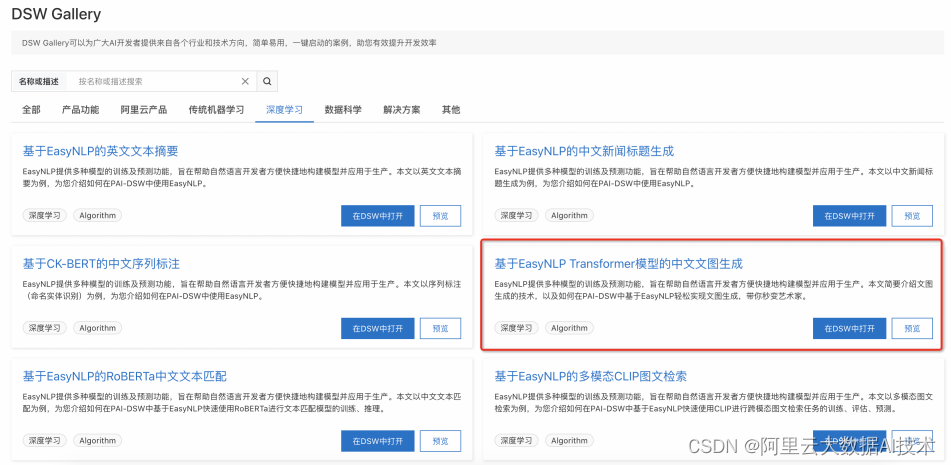The width and height of the screenshot is (951, 465).
Task: Click description text of RoBERTa文本匹配 card
Action: pos(242,403)
